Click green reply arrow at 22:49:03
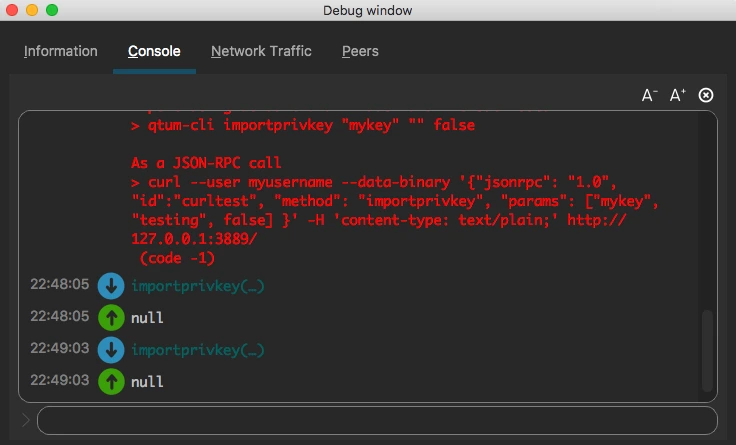The width and height of the screenshot is (736, 445). point(110,381)
